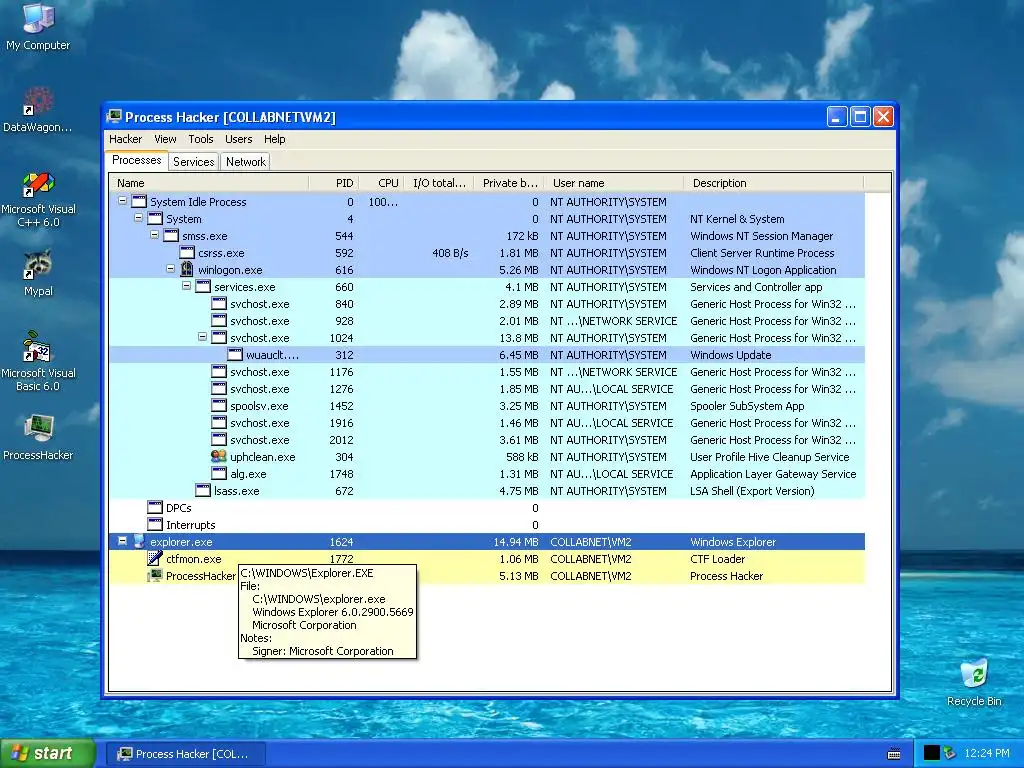Viewport: 1024px width, 768px height.
Task: Open the Help menu
Action: pyautogui.click(x=274, y=139)
